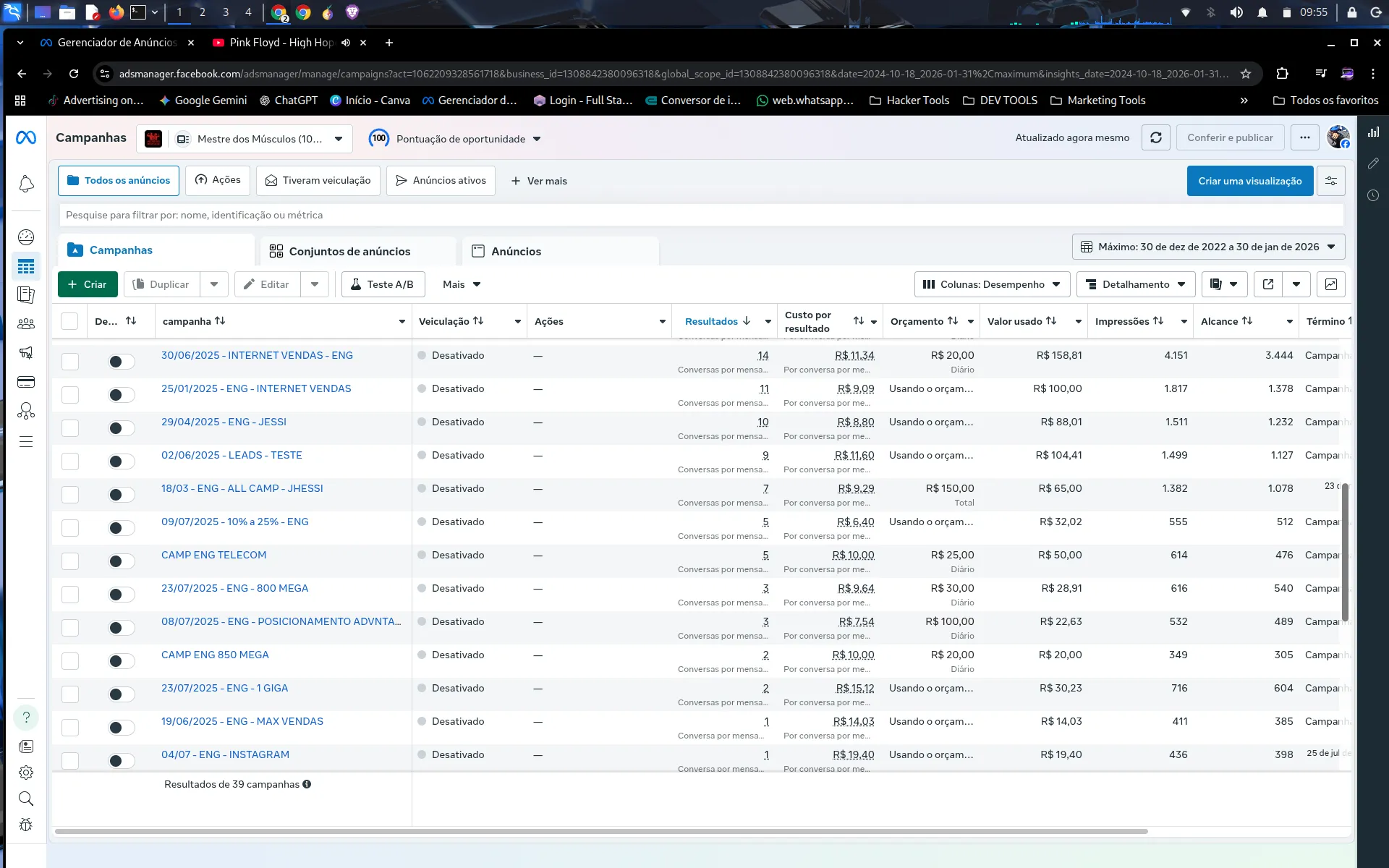Click the reports icon button in toolbar
The width and height of the screenshot is (1389, 868).
[x=1224, y=284]
